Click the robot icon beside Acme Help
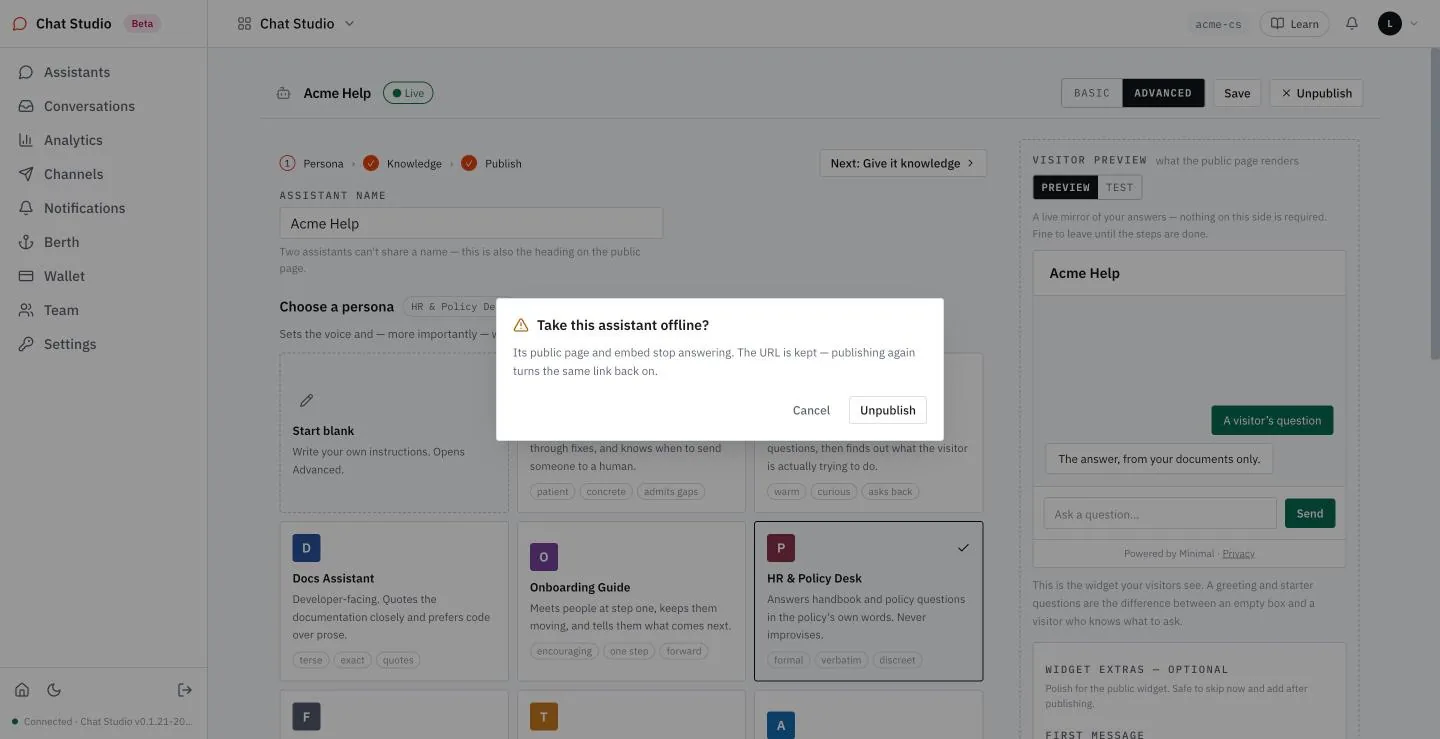 pyautogui.click(x=284, y=93)
